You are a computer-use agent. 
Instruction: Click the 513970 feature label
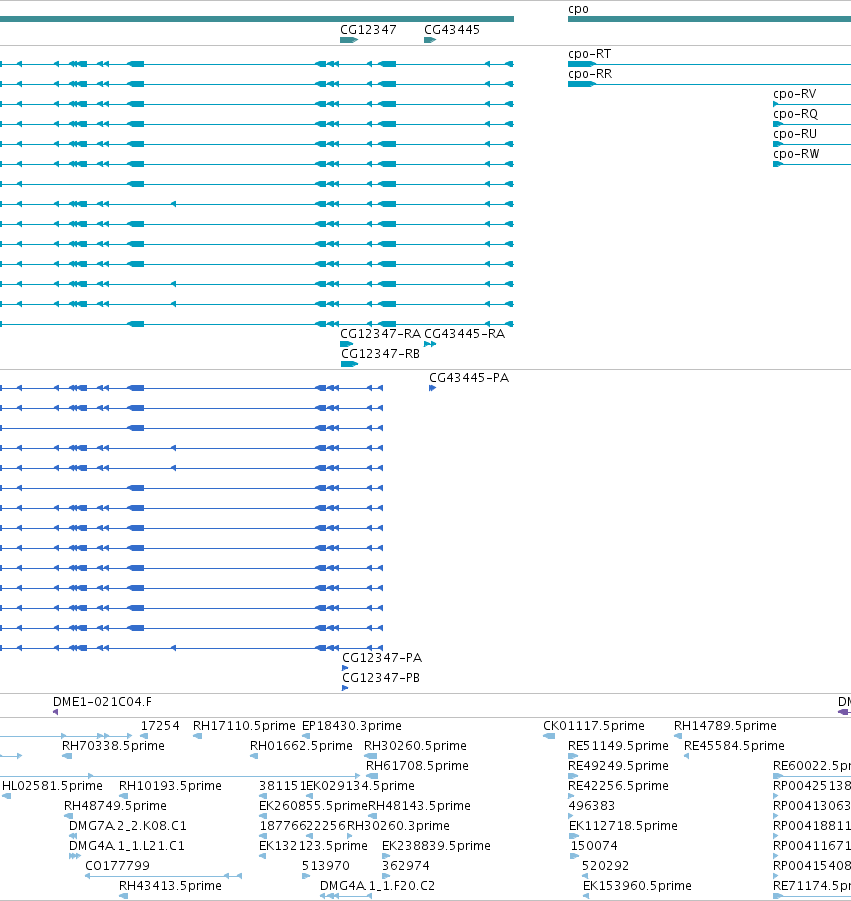point(326,866)
